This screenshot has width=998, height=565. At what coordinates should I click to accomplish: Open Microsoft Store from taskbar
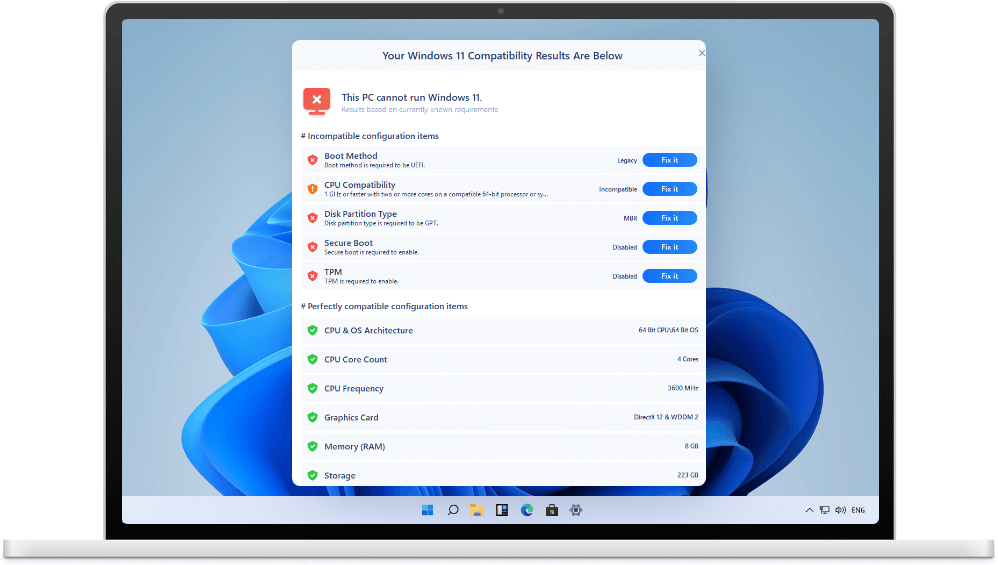tap(551, 510)
